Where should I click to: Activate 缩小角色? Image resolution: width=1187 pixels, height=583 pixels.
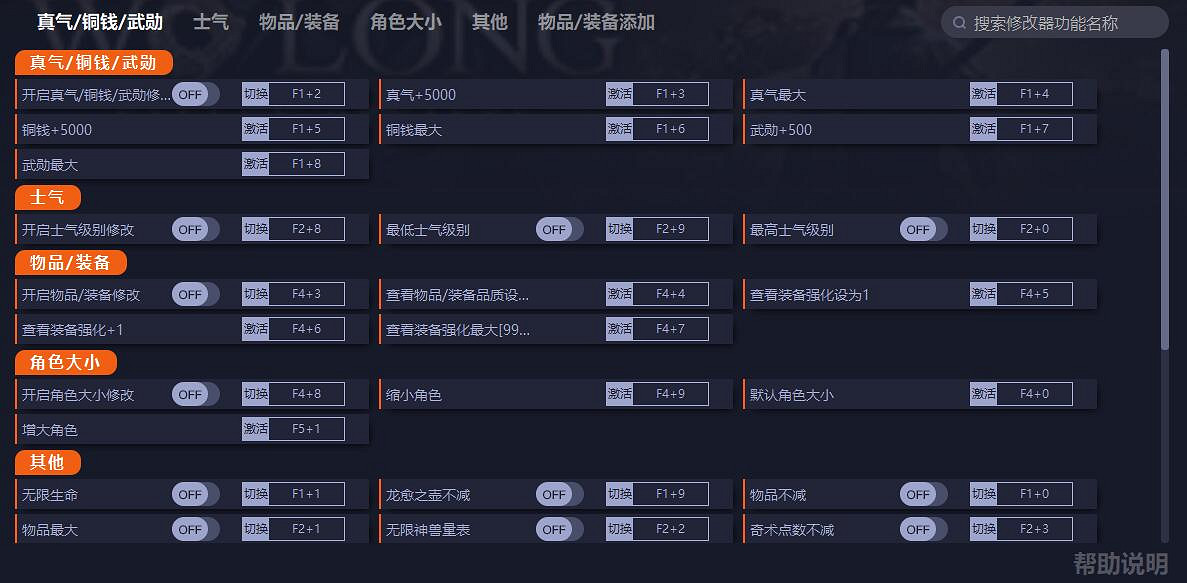coord(619,393)
